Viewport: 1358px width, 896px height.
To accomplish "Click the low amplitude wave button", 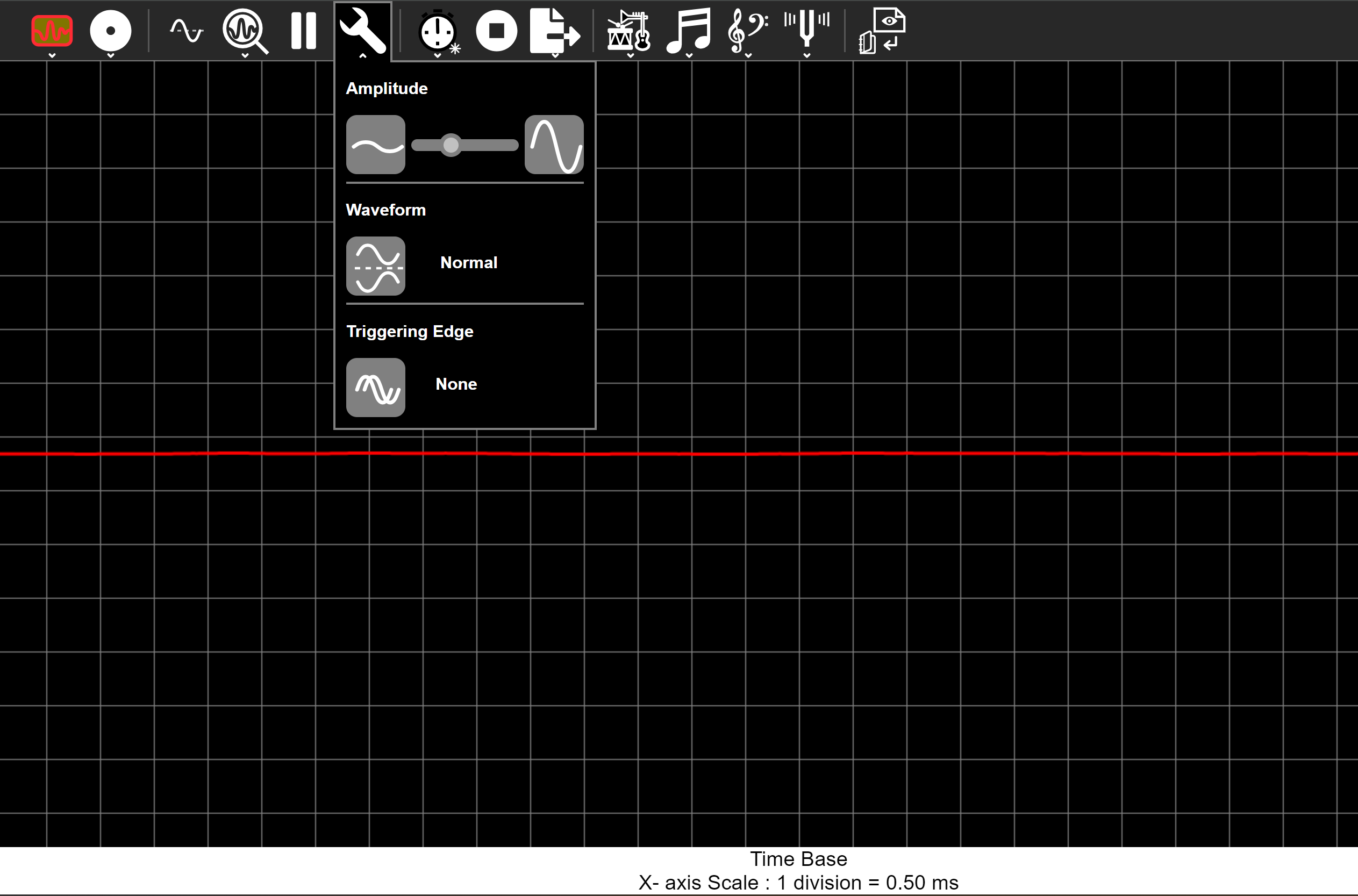I will [375, 145].
